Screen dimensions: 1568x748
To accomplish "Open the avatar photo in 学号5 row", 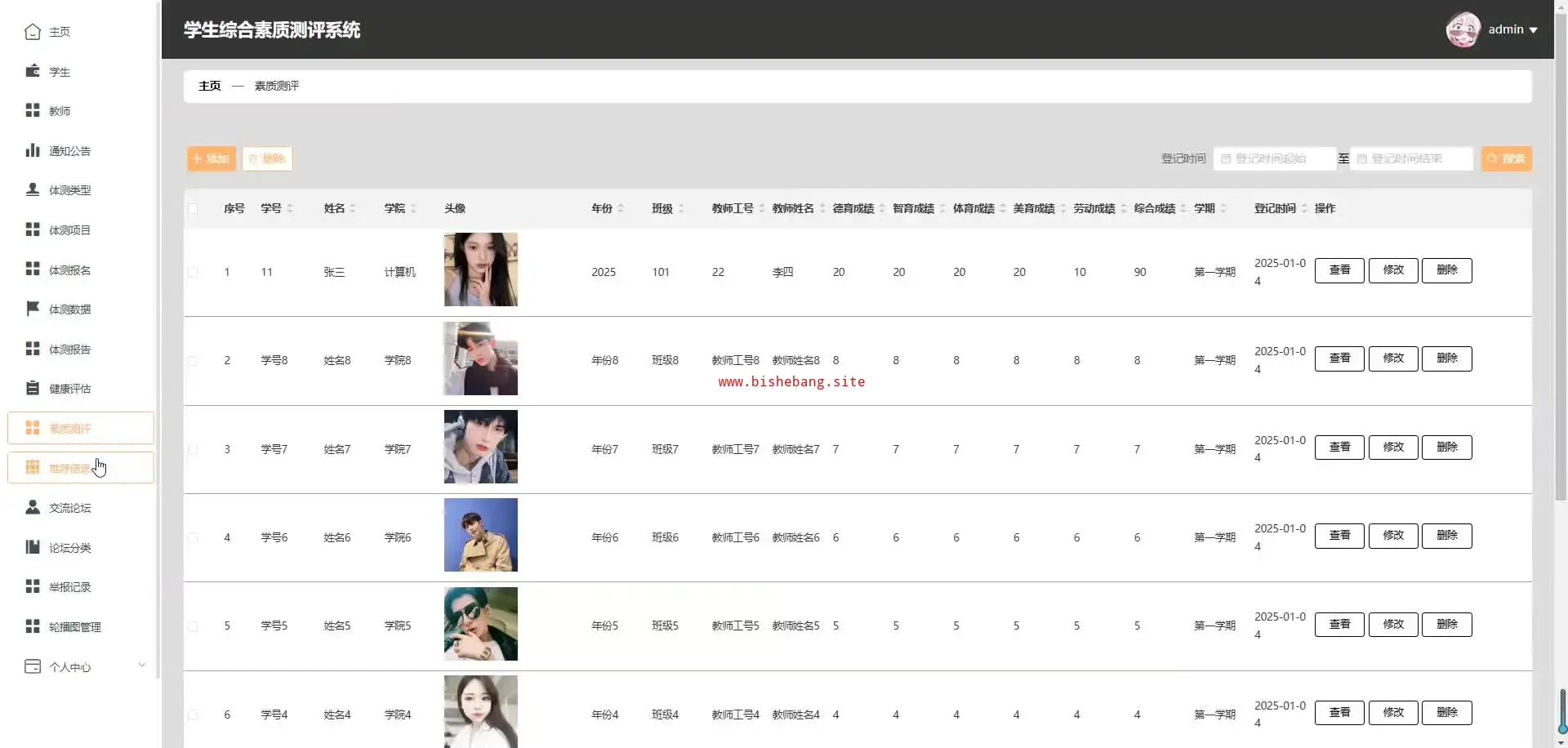I will (481, 624).
